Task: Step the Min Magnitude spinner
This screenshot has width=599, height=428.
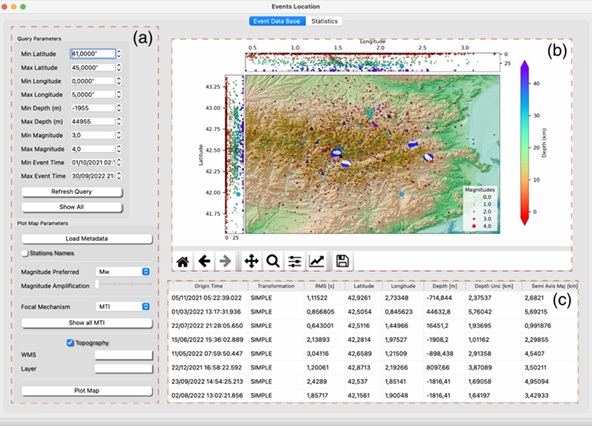Action: tap(119, 135)
